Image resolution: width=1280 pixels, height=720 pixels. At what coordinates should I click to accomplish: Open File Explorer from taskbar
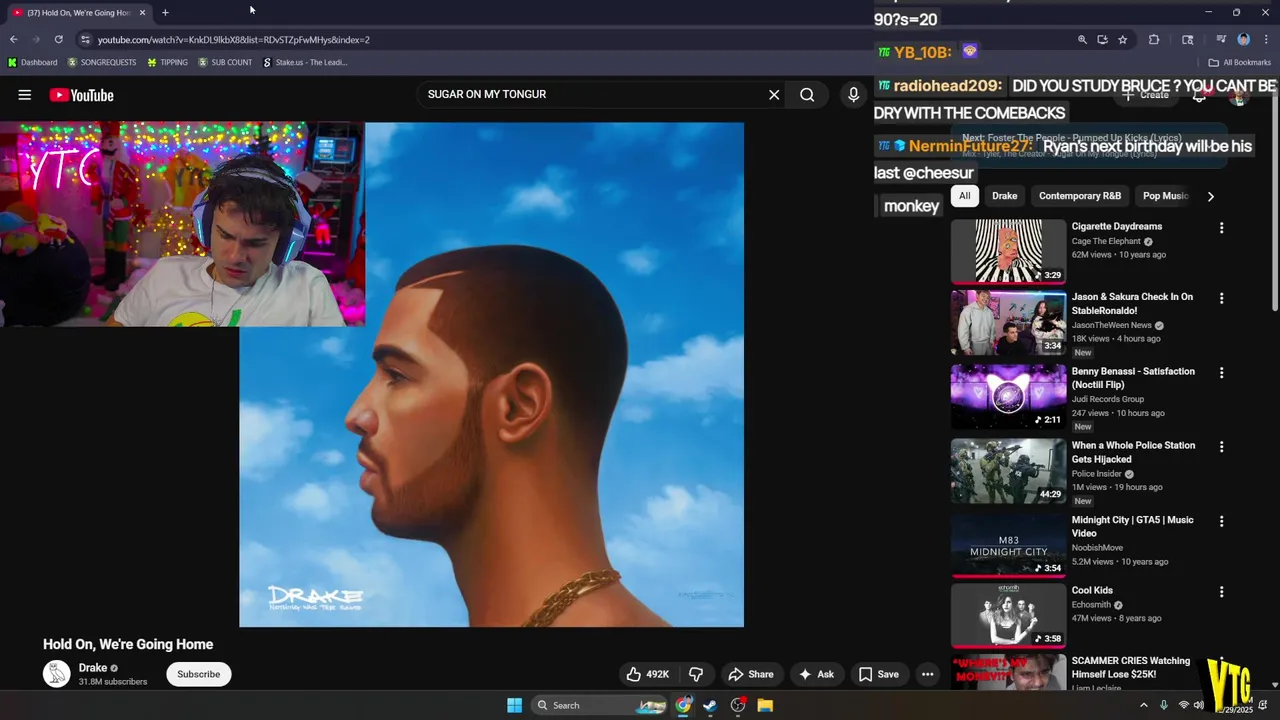point(765,705)
